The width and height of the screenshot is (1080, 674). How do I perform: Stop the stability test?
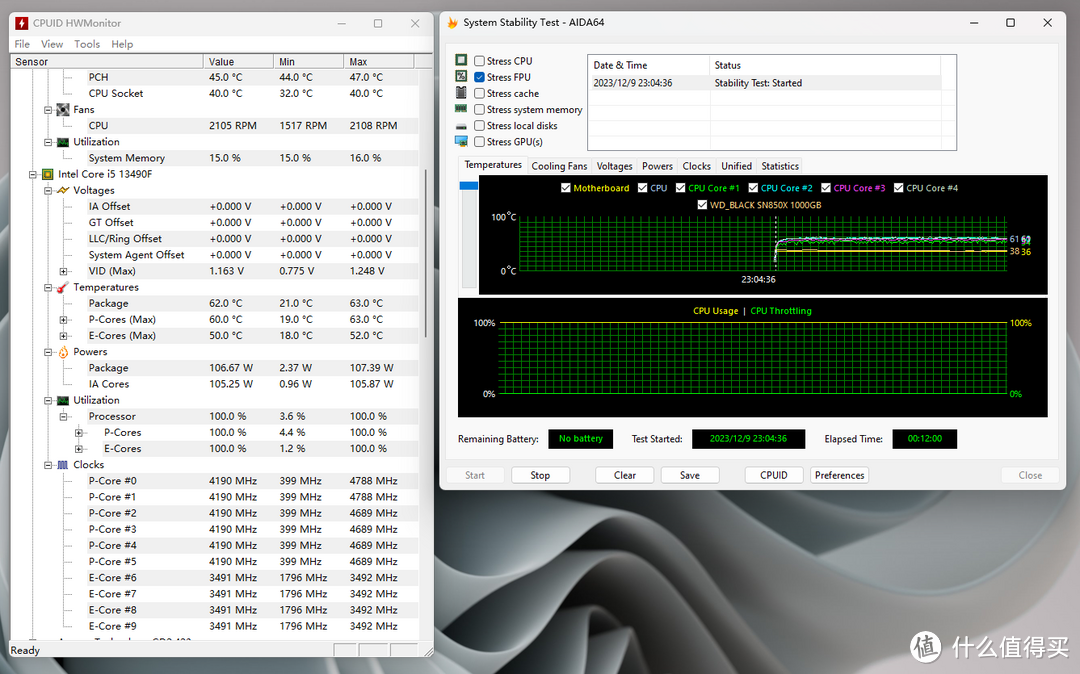tap(540, 475)
